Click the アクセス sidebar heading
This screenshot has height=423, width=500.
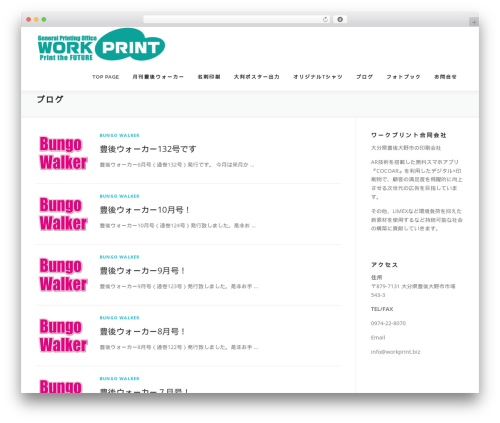(x=384, y=265)
